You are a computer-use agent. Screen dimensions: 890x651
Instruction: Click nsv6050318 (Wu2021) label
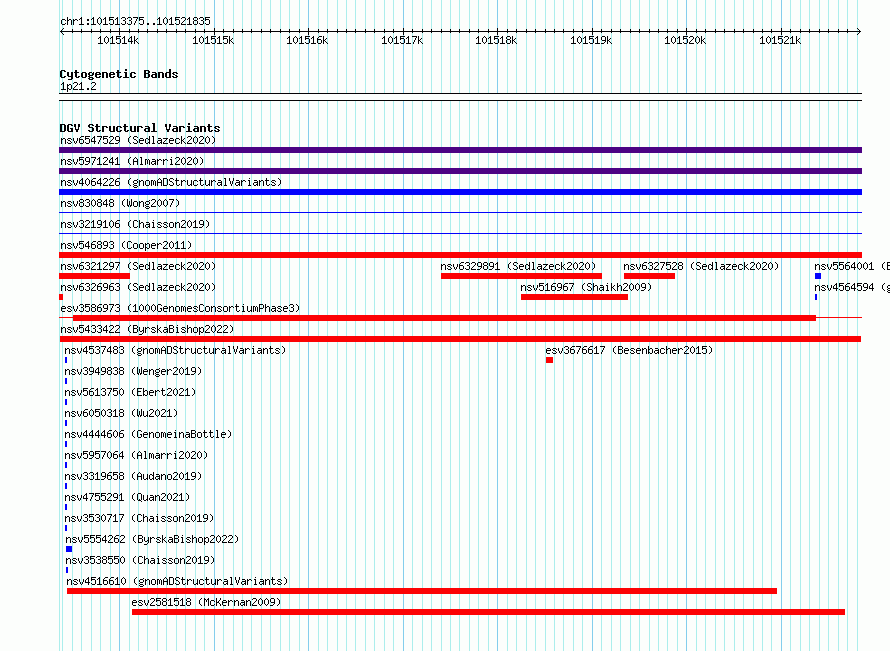[x=121, y=413]
